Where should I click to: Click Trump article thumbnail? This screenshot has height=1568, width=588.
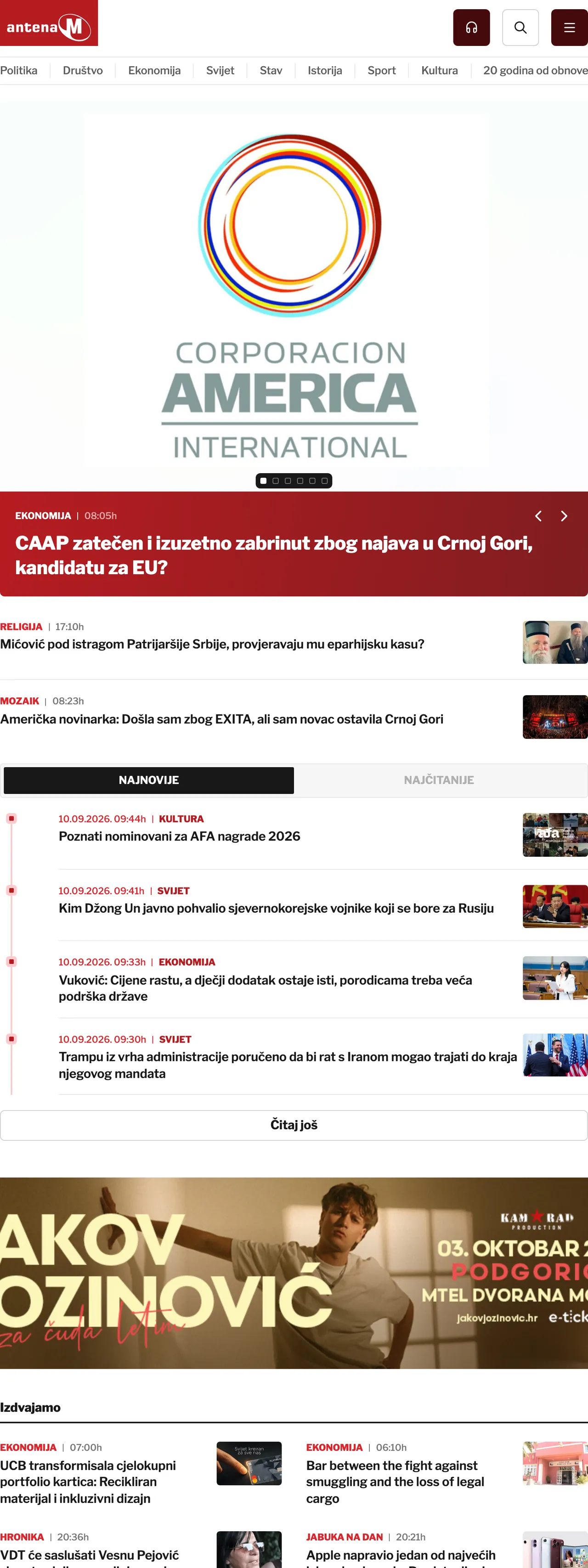click(x=555, y=1055)
